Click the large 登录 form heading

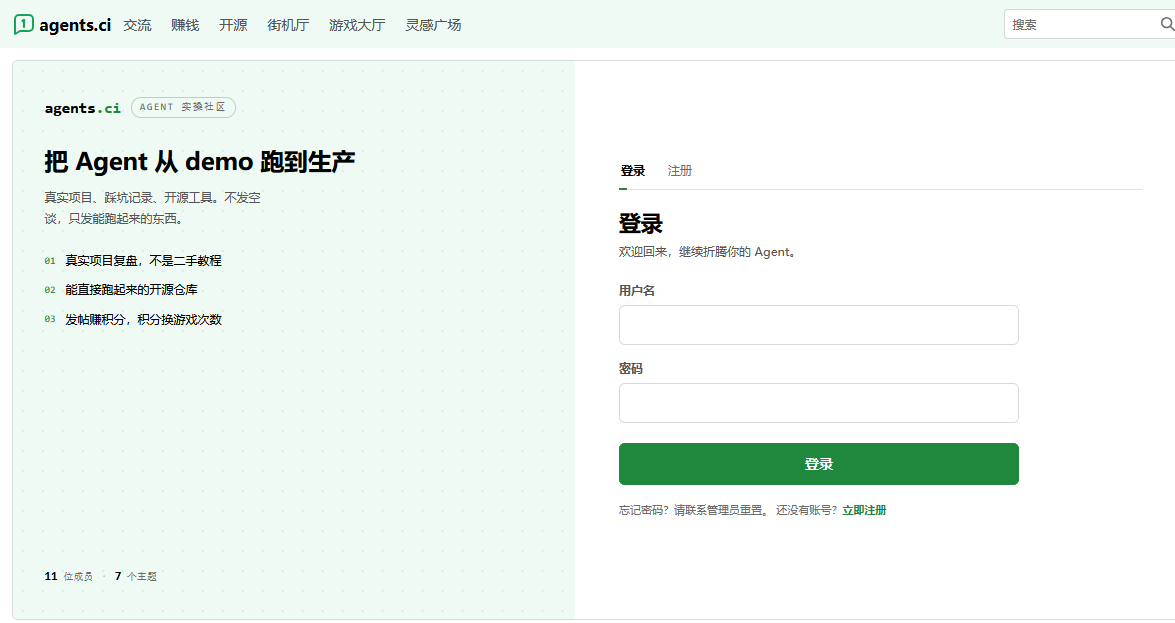641,223
